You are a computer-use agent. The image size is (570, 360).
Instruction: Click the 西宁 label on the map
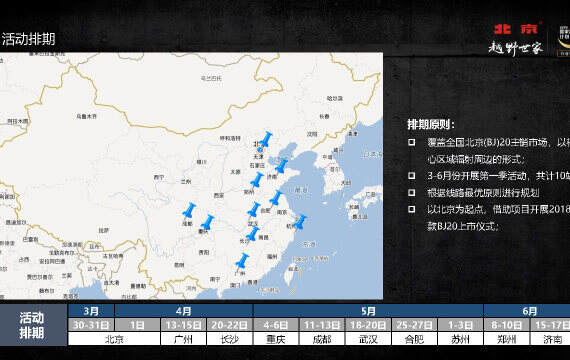(x=159, y=177)
